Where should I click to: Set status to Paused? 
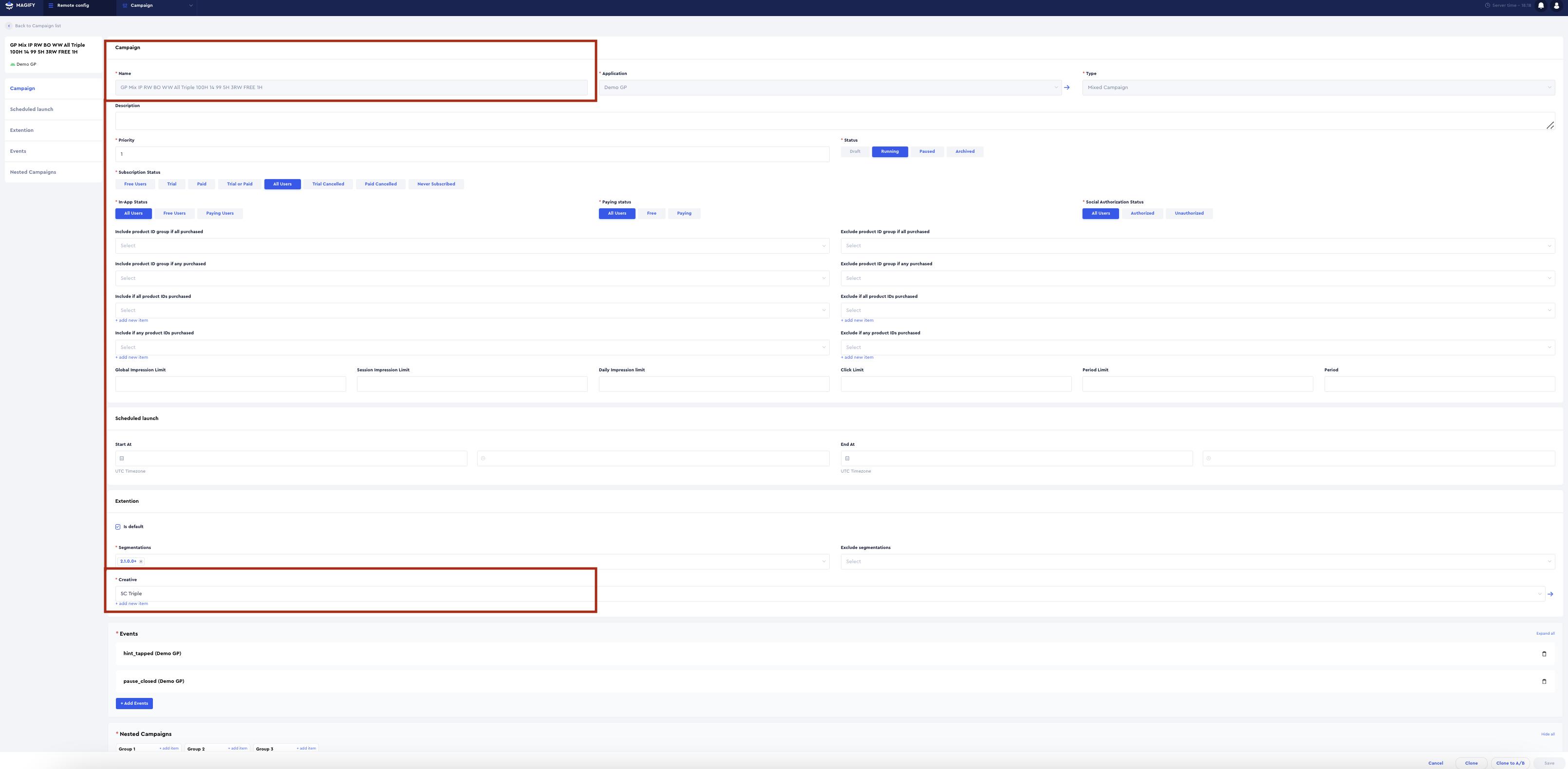(x=926, y=151)
